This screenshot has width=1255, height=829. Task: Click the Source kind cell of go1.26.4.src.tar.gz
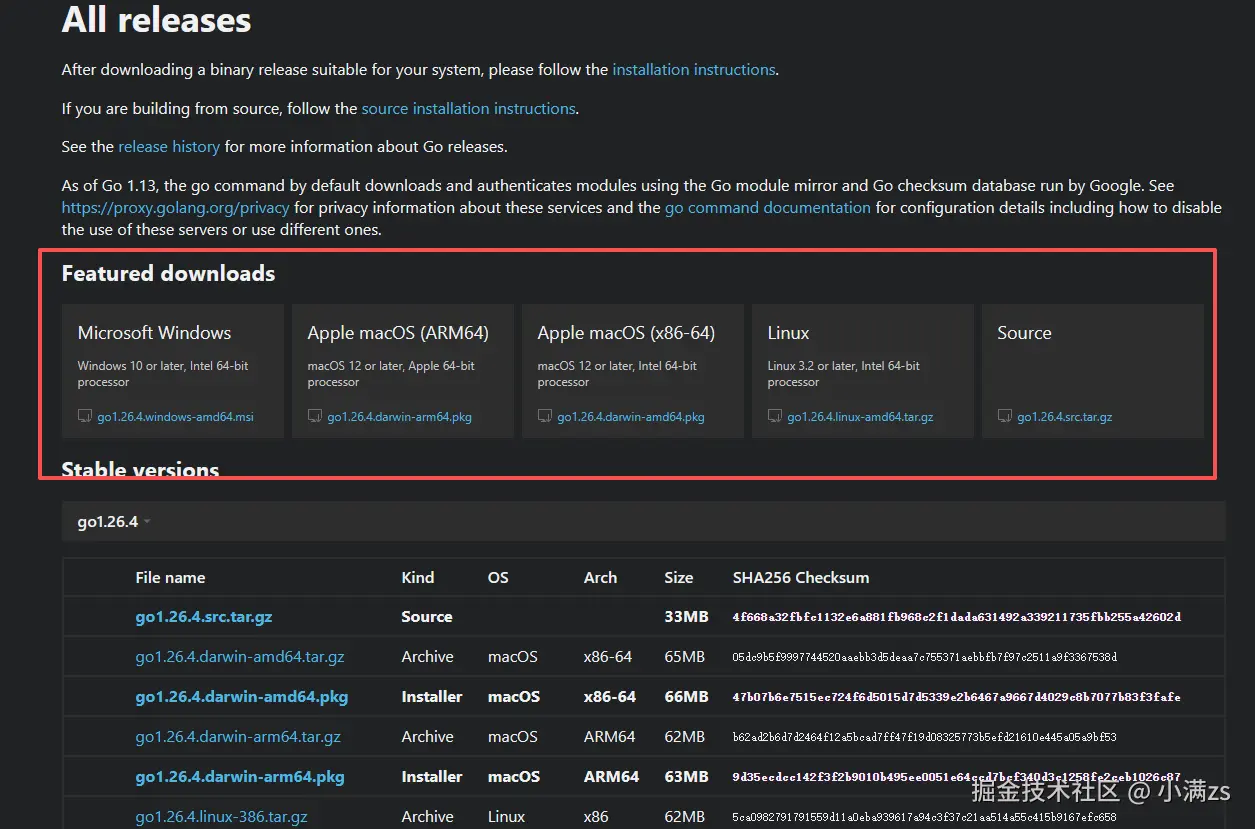tap(427, 617)
